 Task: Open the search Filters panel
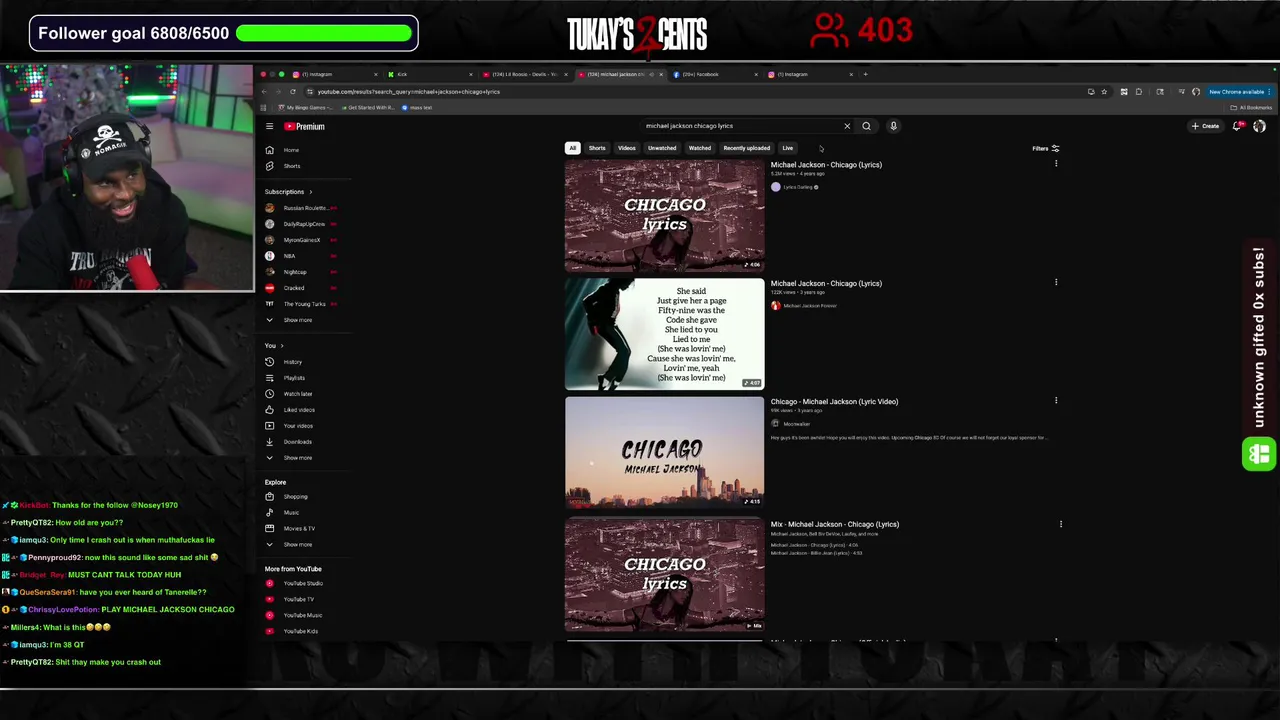1046,149
